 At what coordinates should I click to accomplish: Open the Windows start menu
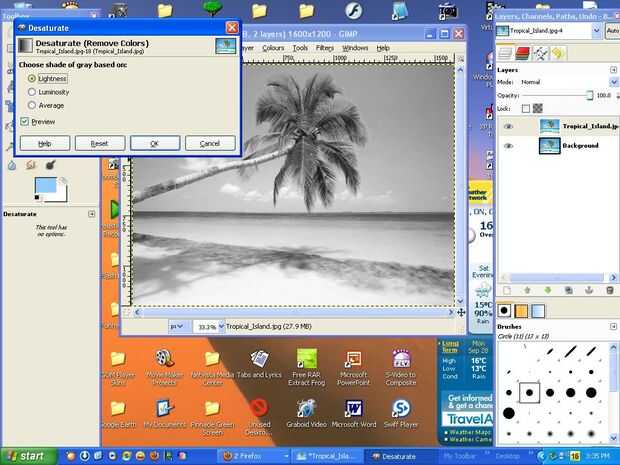coord(26,456)
